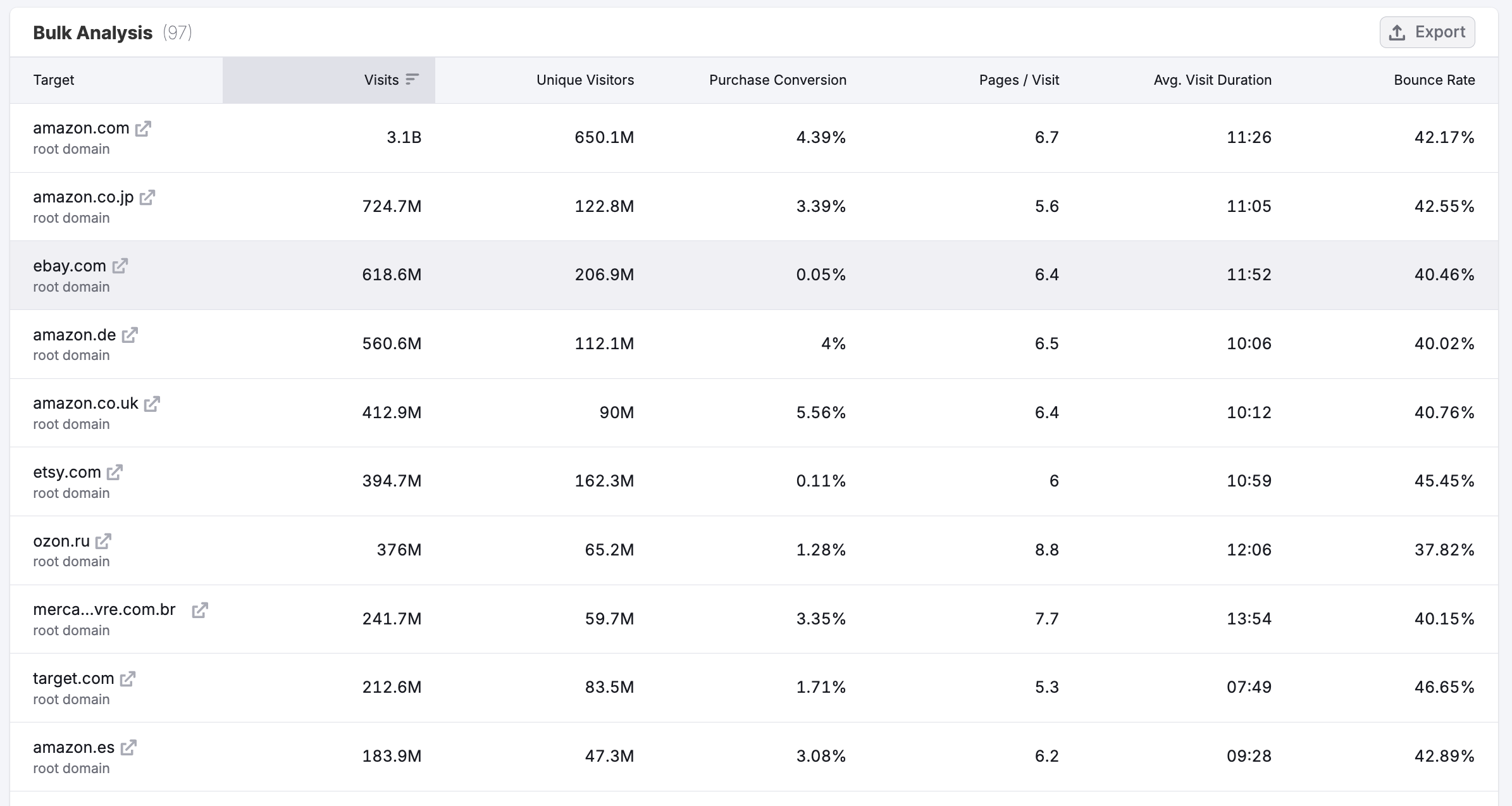Click the ebay.com domain name
Screen dimensions: 1512x806
click(x=70, y=266)
